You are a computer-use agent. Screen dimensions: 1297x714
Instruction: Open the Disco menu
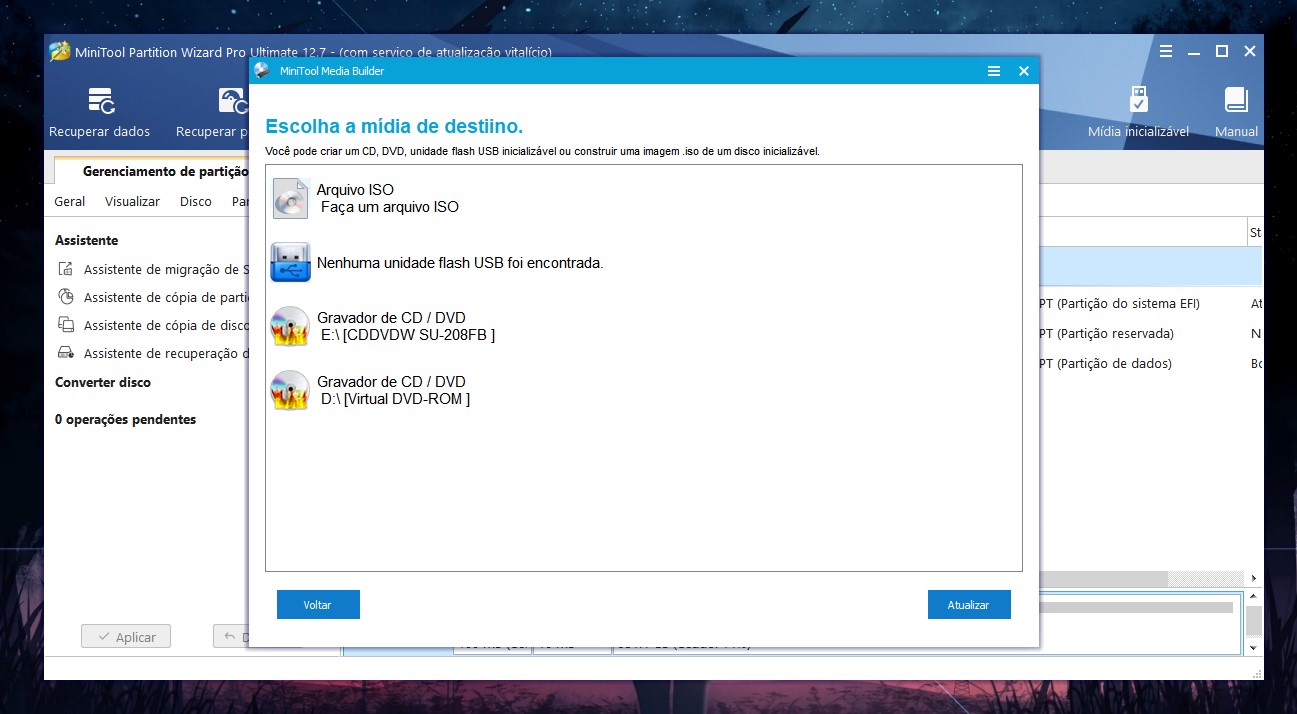[196, 201]
